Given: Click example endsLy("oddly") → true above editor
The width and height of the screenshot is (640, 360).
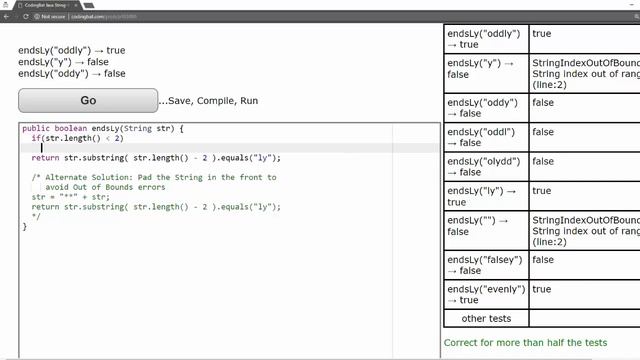Looking at the screenshot, I should tap(72, 50).
